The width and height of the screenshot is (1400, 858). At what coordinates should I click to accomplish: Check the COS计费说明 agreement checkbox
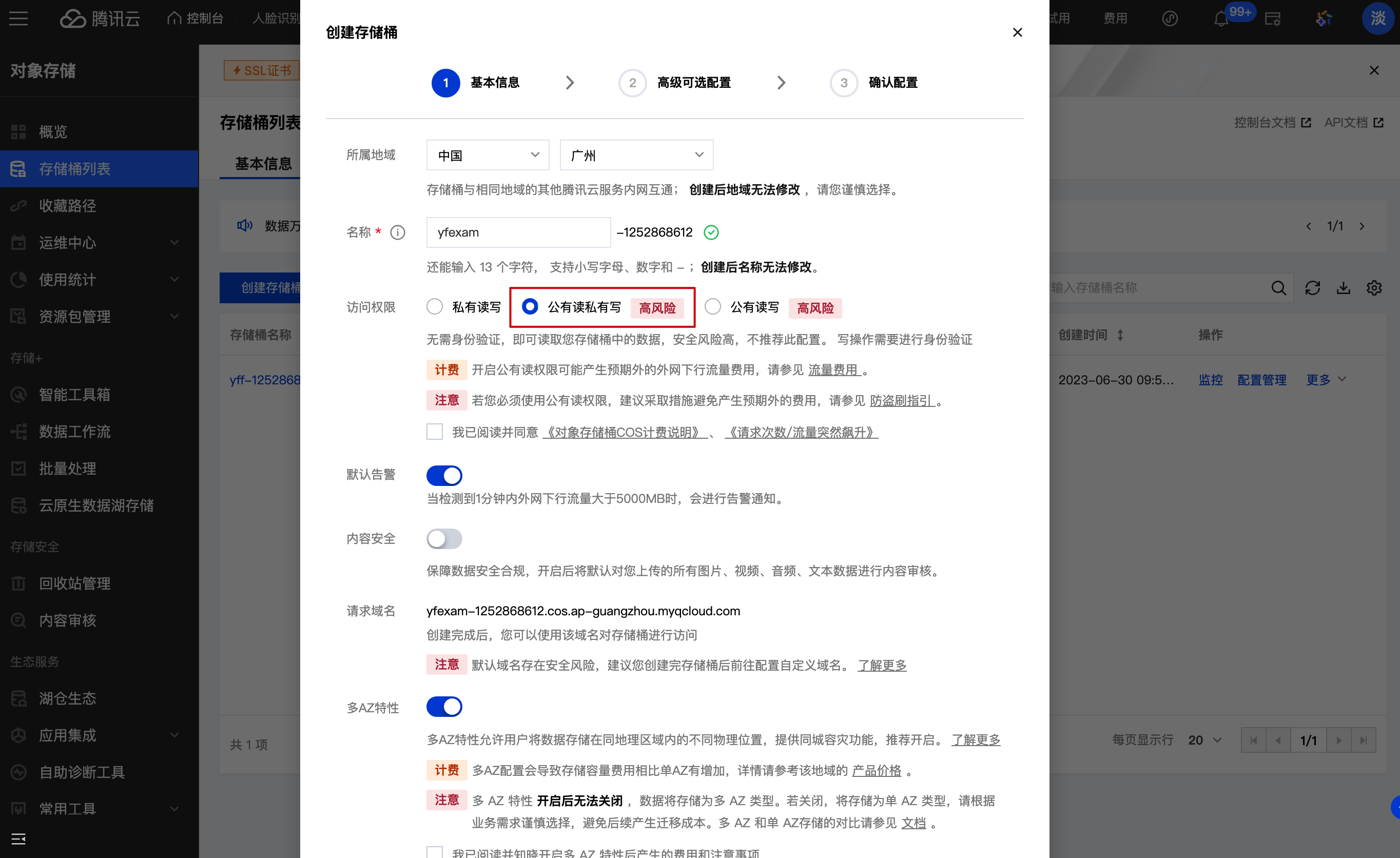tap(435, 432)
